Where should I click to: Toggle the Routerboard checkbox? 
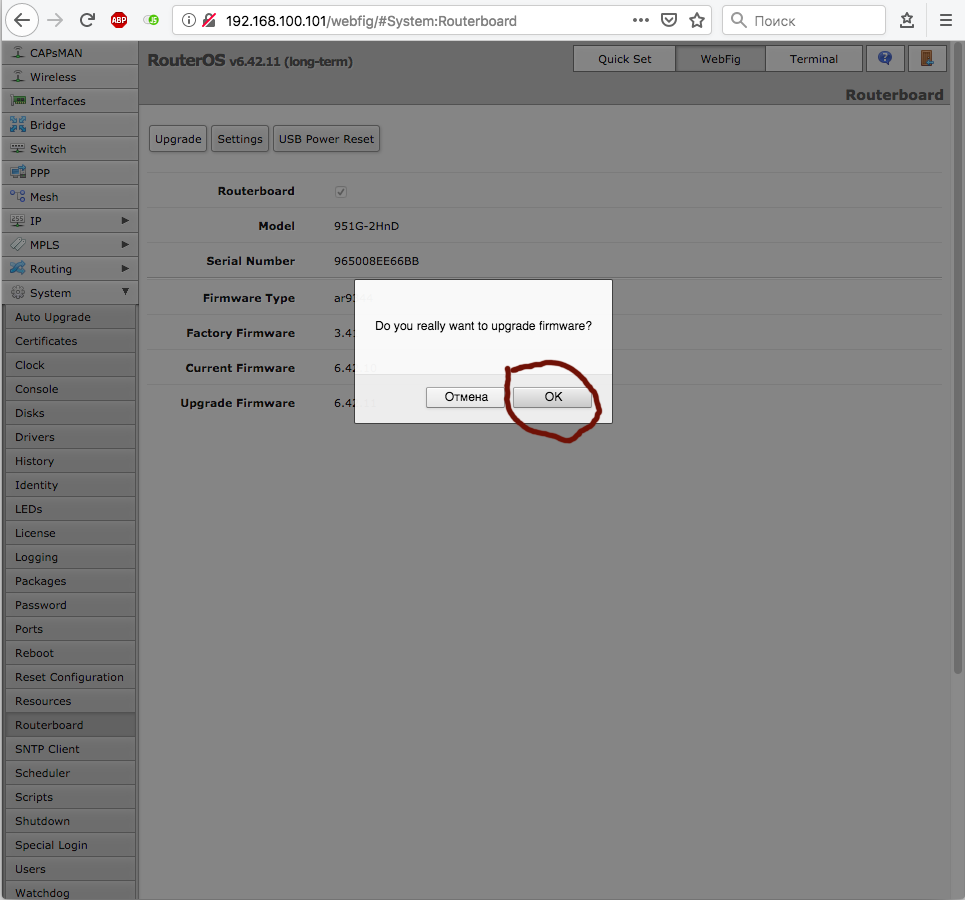pyautogui.click(x=341, y=191)
